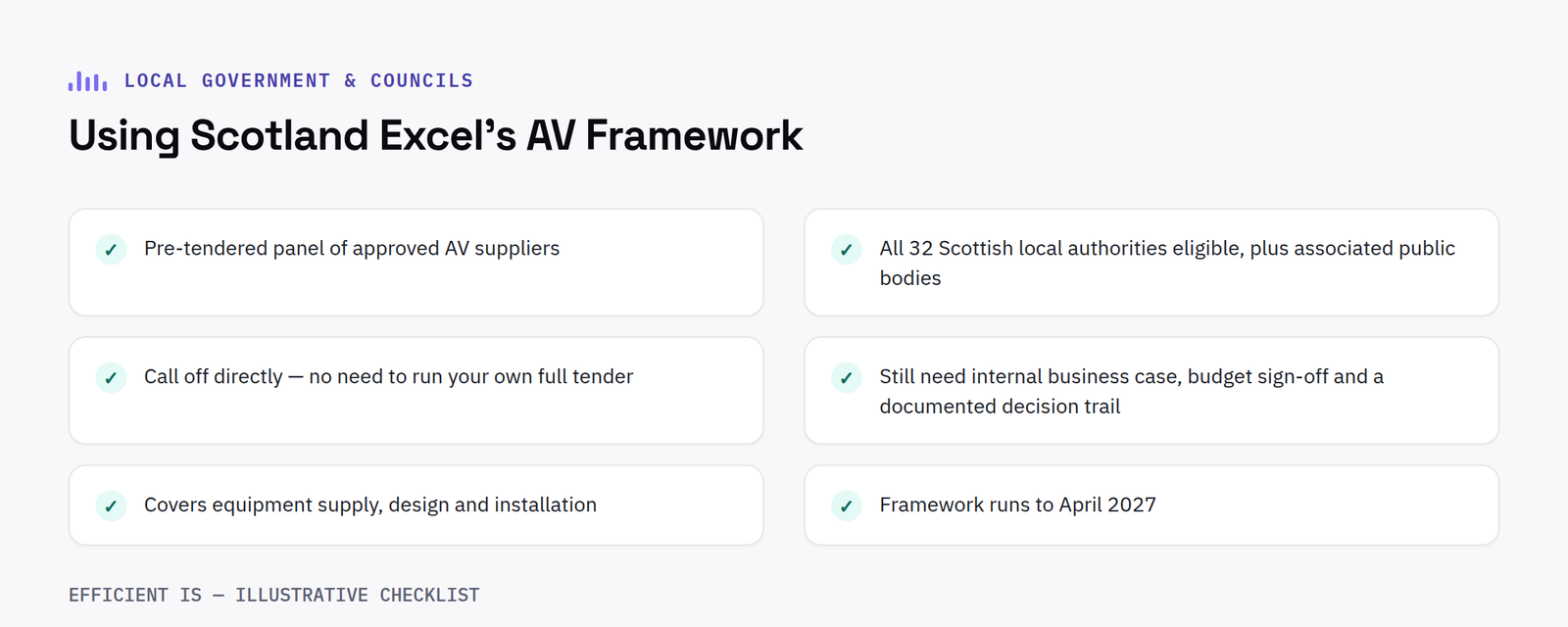
Task: Click checkmark beside Call off directly item
Action: [x=111, y=378]
